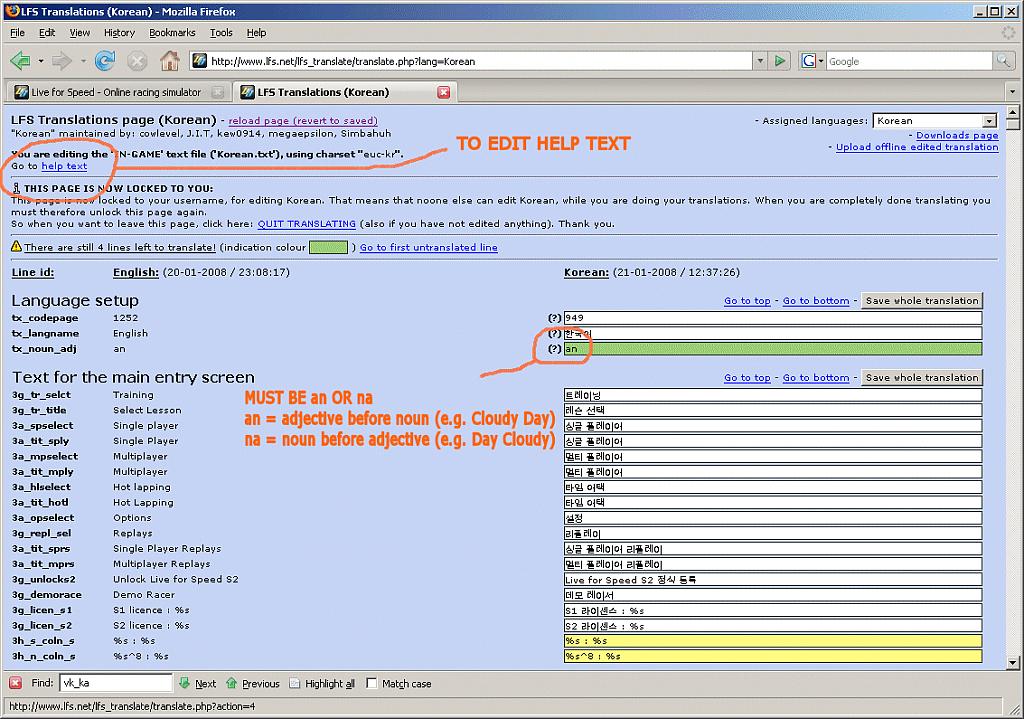
Task: Click the site favicon in the address bar
Action: [x=200, y=61]
